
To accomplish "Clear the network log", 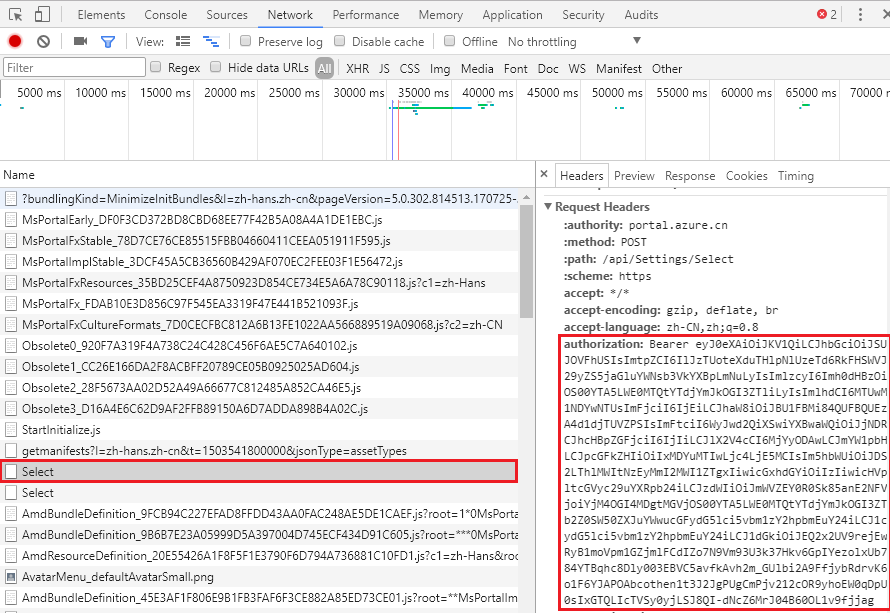I will coord(43,41).
